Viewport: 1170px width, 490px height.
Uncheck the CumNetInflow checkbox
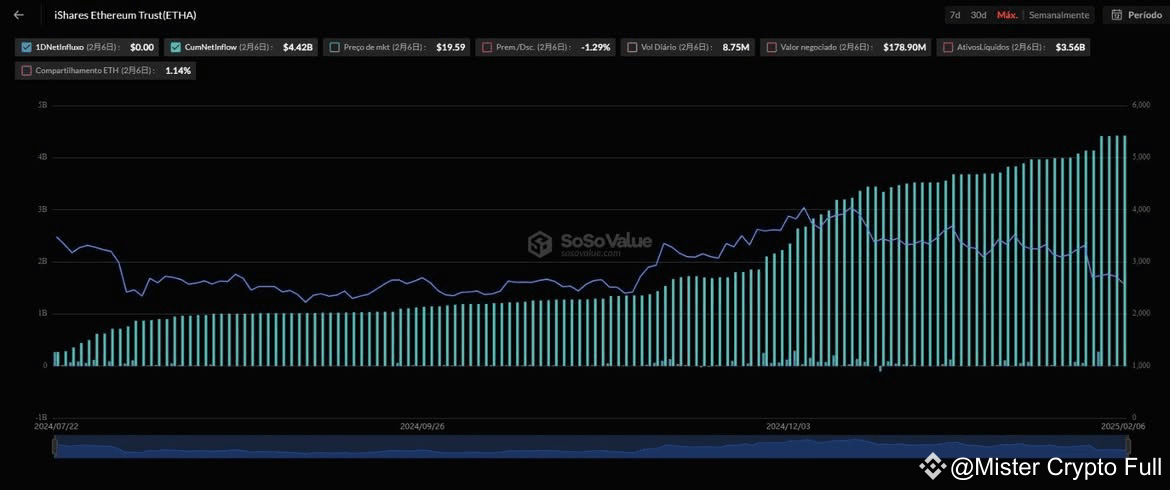[x=175, y=47]
